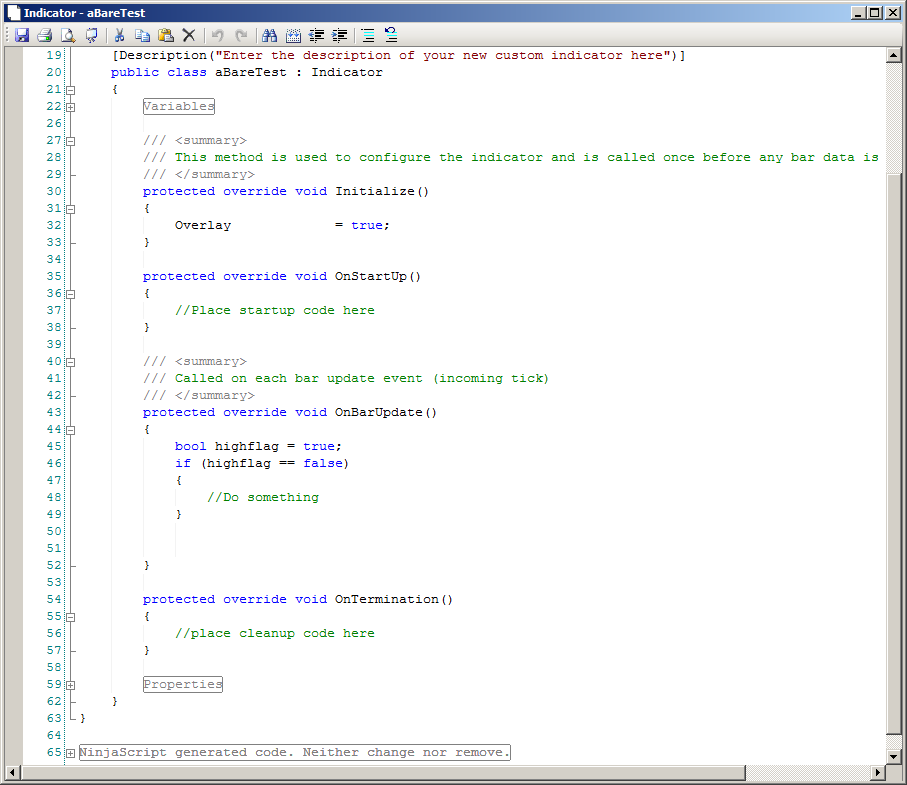The image size is (907, 785).
Task: Expand the Properties region at line 59
Action: 71,686
